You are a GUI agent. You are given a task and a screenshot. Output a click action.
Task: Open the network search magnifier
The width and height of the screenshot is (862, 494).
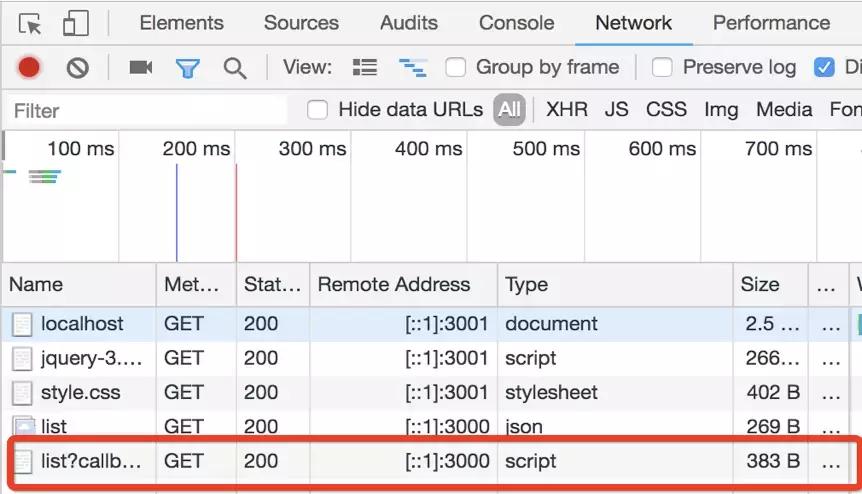(x=235, y=68)
